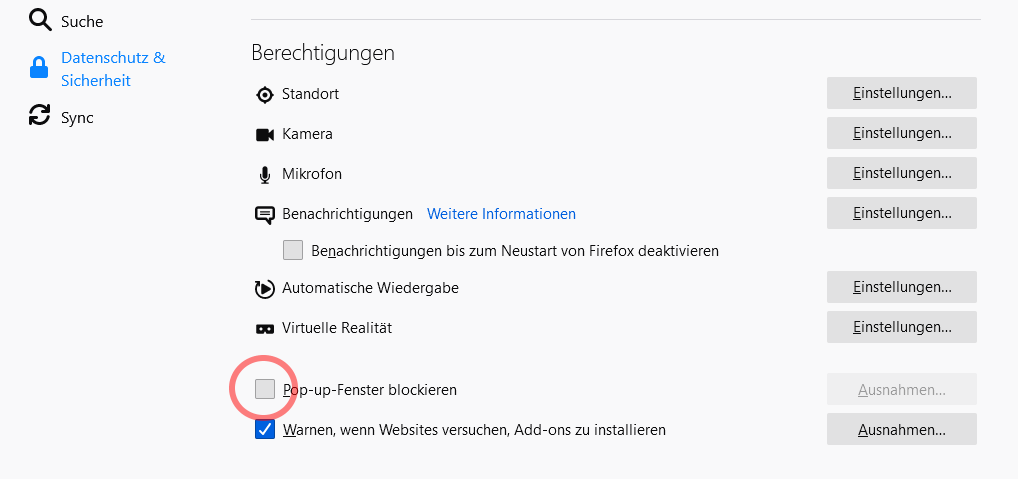The height and width of the screenshot is (479, 1018).
Task: Click the Automatische Wiedergabe autoplay icon
Action: (x=264, y=289)
